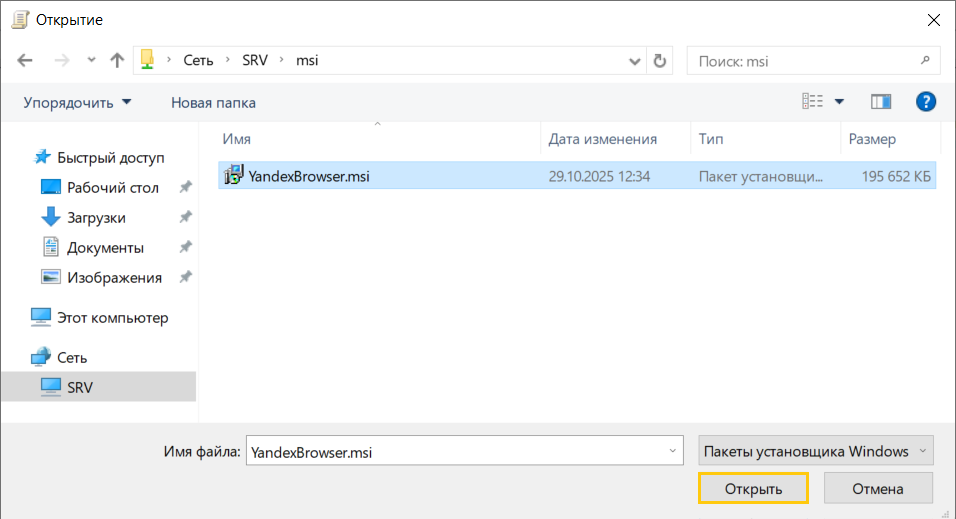The width and height of the screenshot is (956, 519).
Task: Open Документы in the sidebar
Action: tap(105, 247)
